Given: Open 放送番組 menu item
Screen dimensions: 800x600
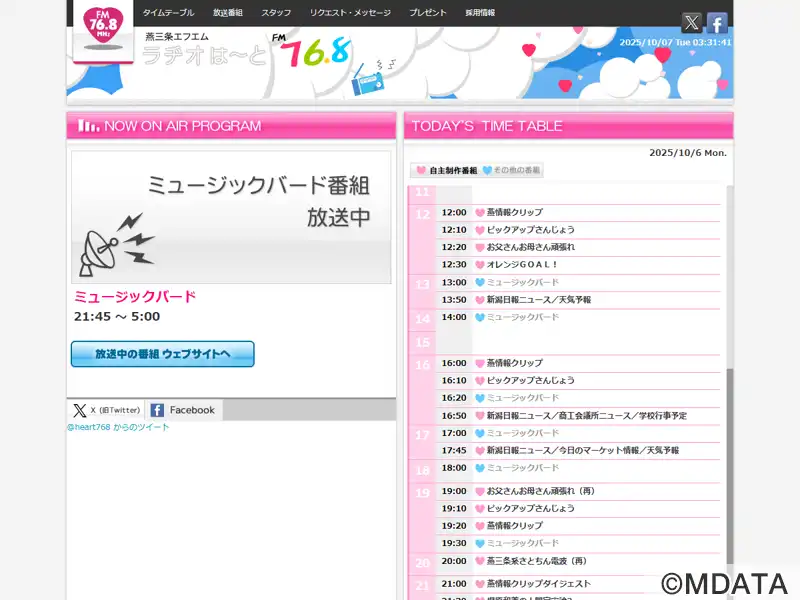Looking at the screenshot, I should pyautogui.click(x=228, y=13).
